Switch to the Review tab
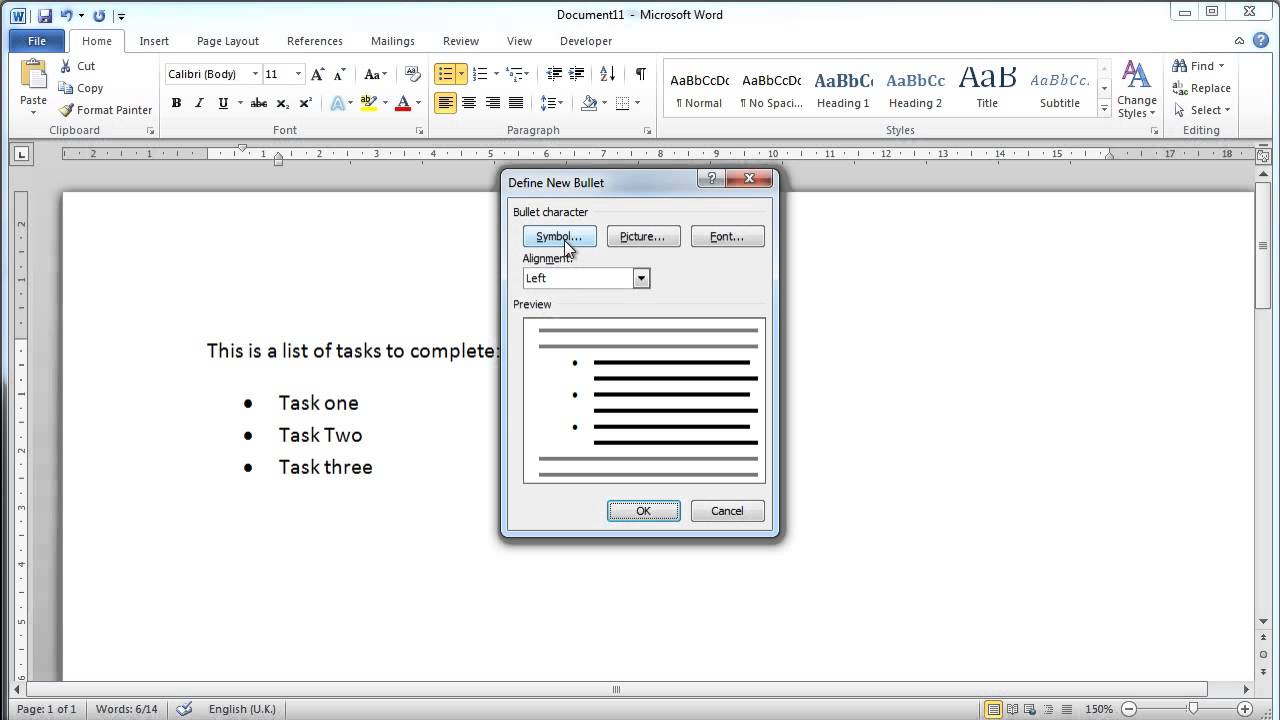 tap(461, 41)
